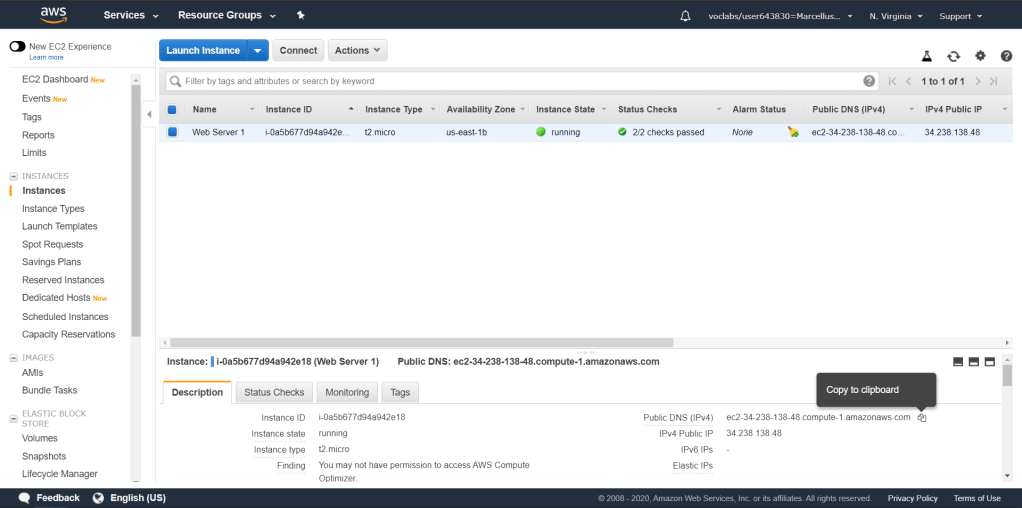Toggle the Web Server 1 row checkbox
Image resolution: width=1022 pixels, height=508 pixels.
[x=172, y=132]
